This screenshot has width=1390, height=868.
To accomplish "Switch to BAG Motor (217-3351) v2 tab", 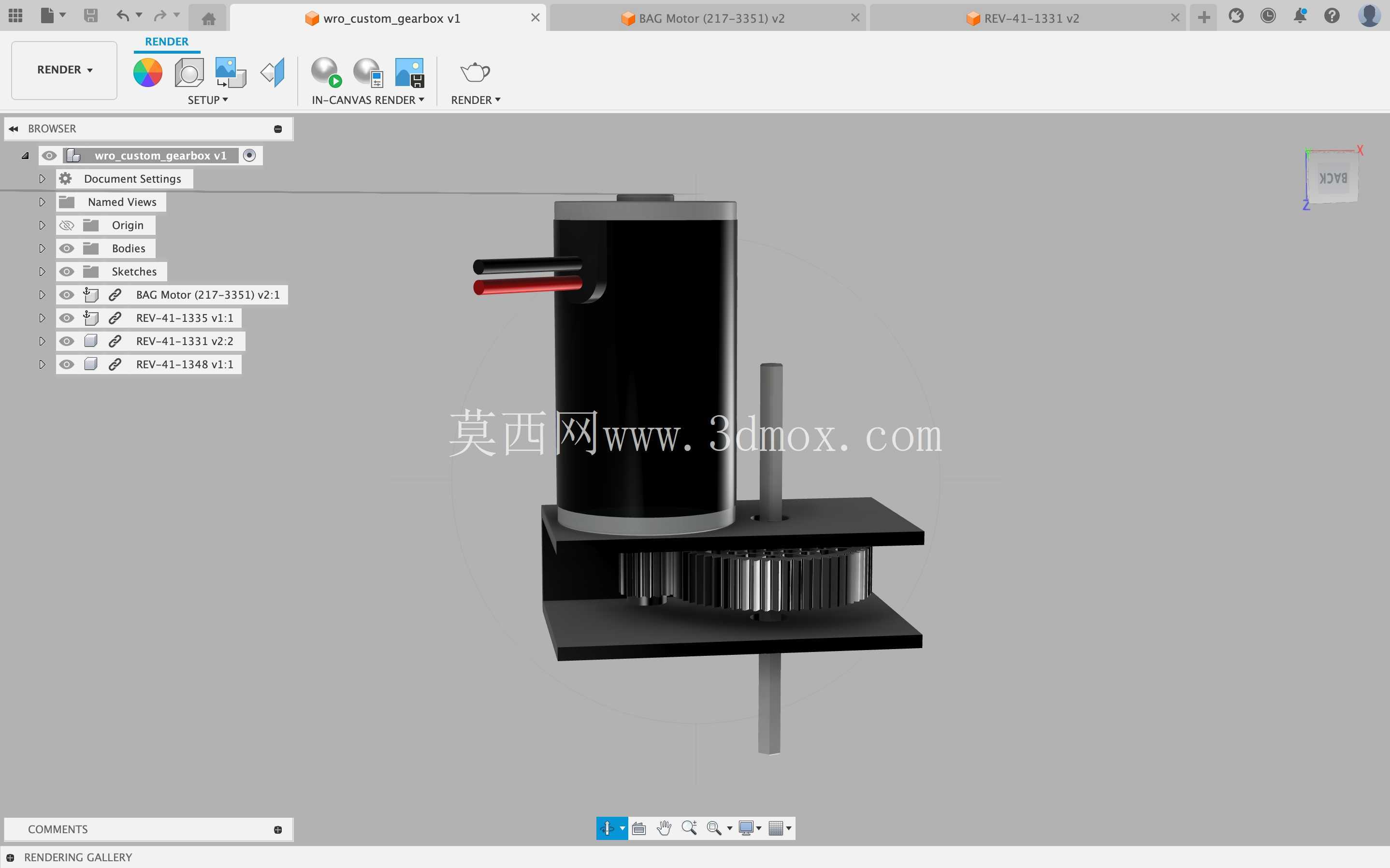I will click(707, 18).
